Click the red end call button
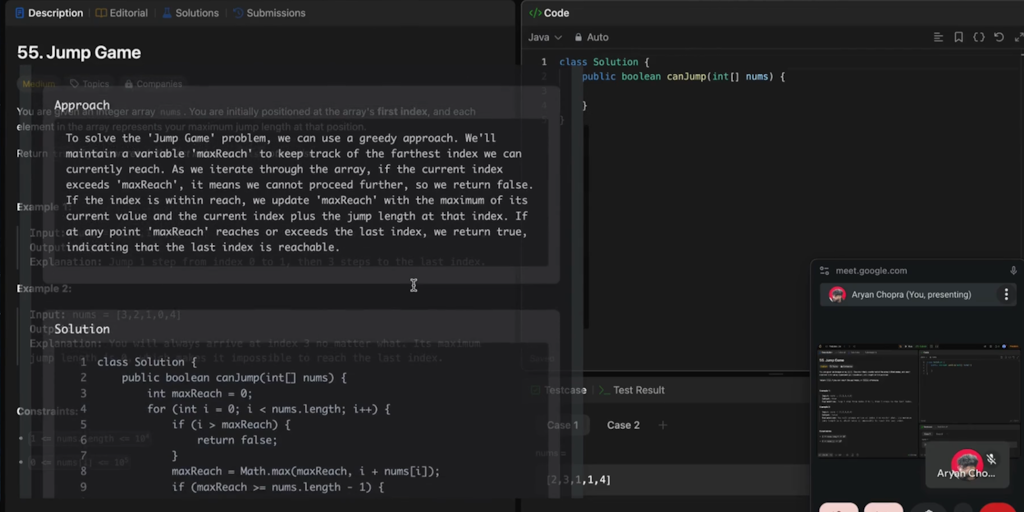 point(997,509)
